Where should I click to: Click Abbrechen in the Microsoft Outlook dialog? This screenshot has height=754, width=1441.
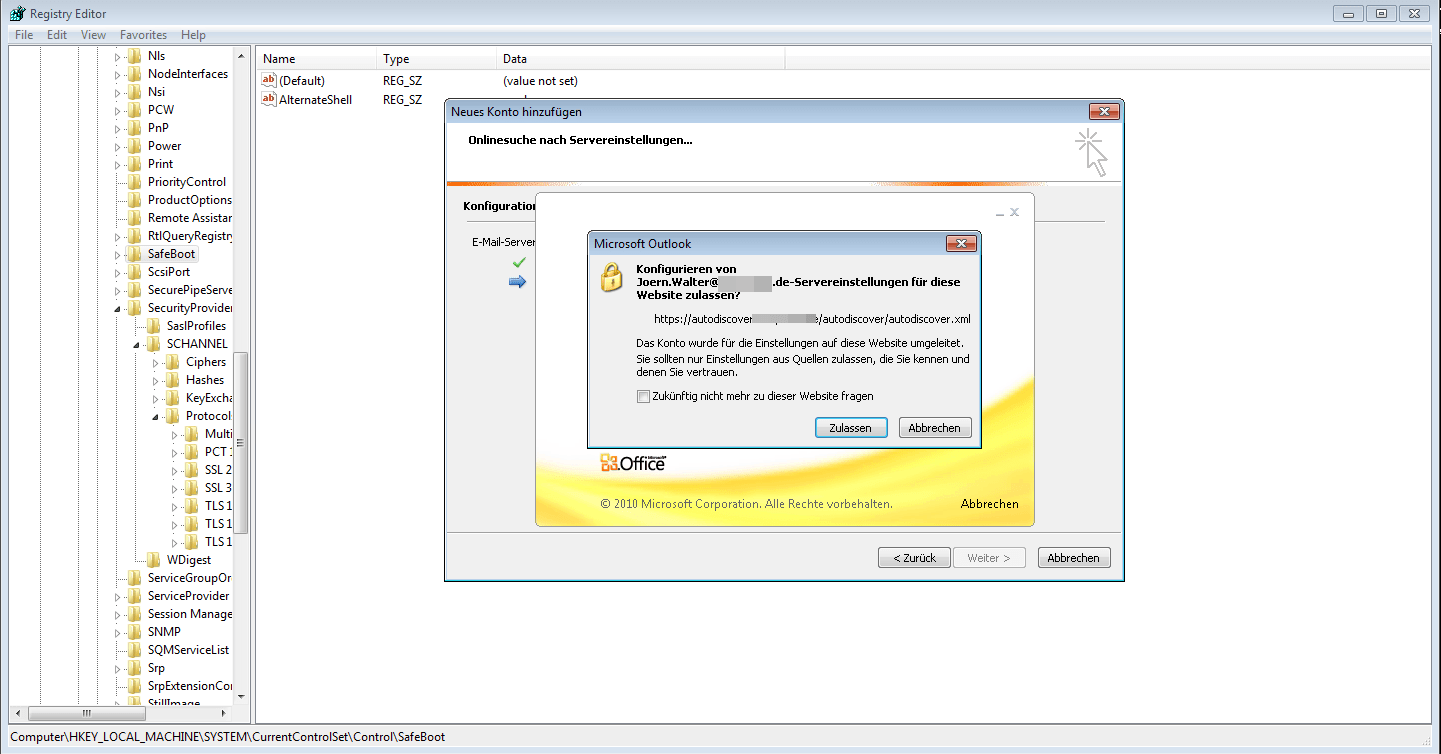coord(935,428)
